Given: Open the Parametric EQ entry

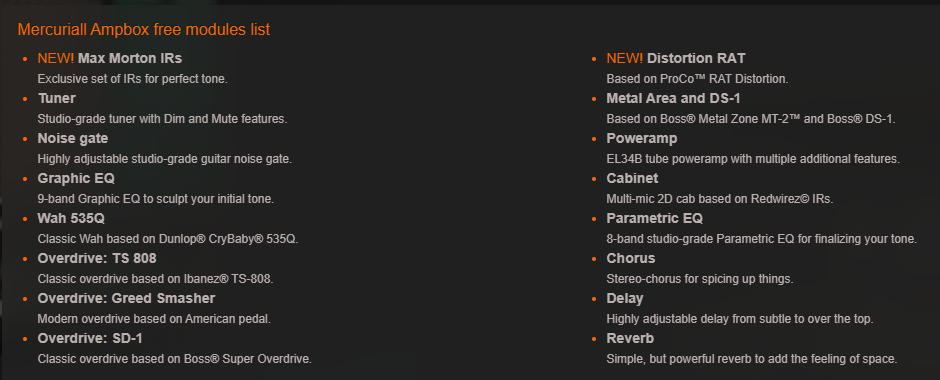Looking at the screenshot, I should pos(655,218).
